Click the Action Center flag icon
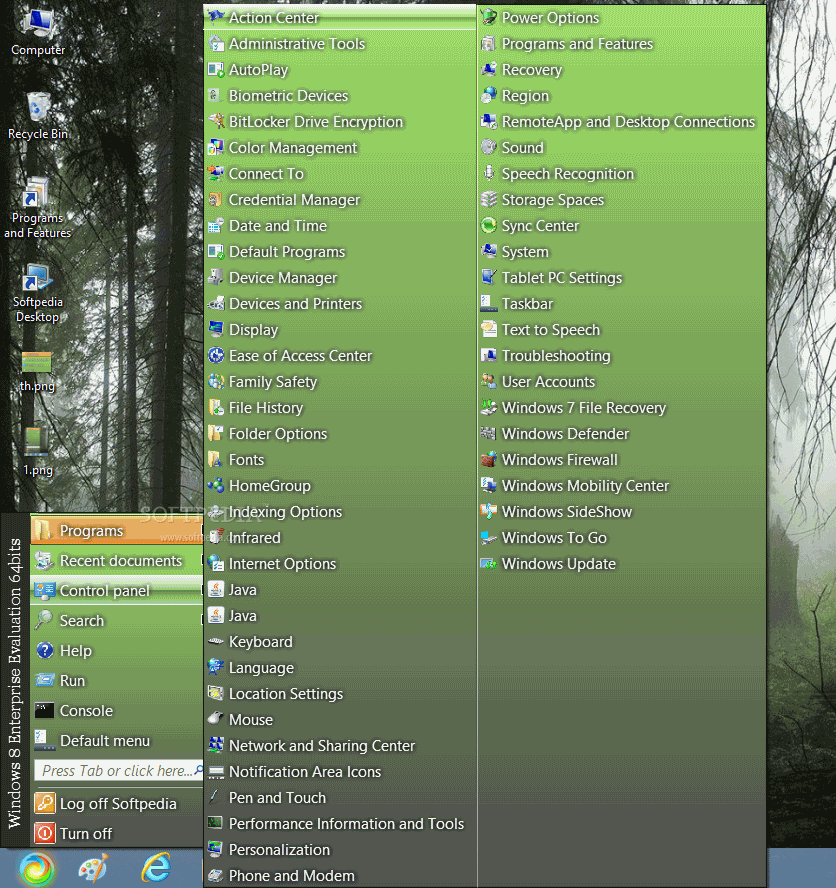 tap(216, 18)
